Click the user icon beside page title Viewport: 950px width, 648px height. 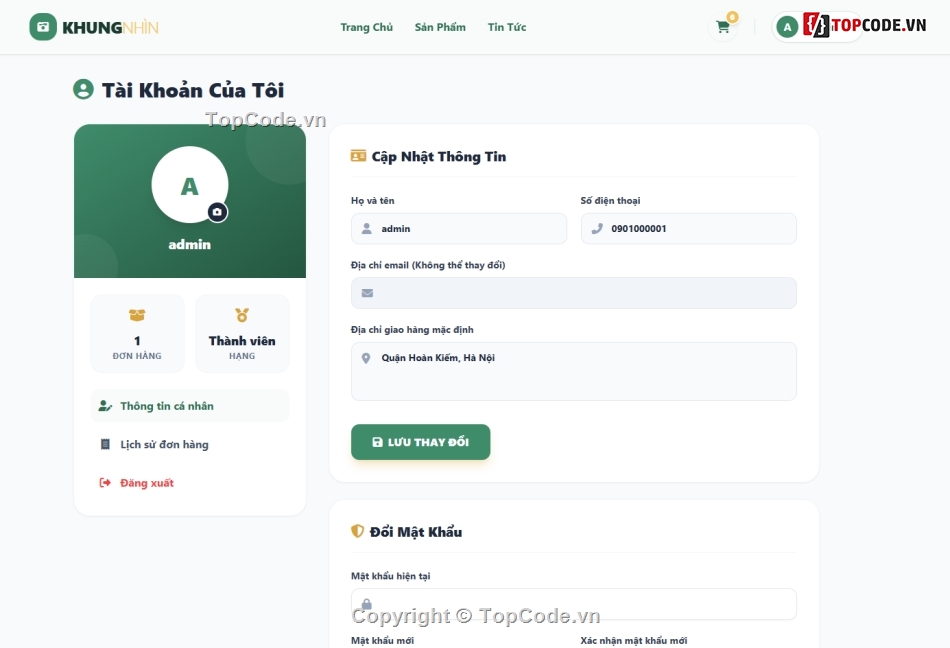pos(83,90)
